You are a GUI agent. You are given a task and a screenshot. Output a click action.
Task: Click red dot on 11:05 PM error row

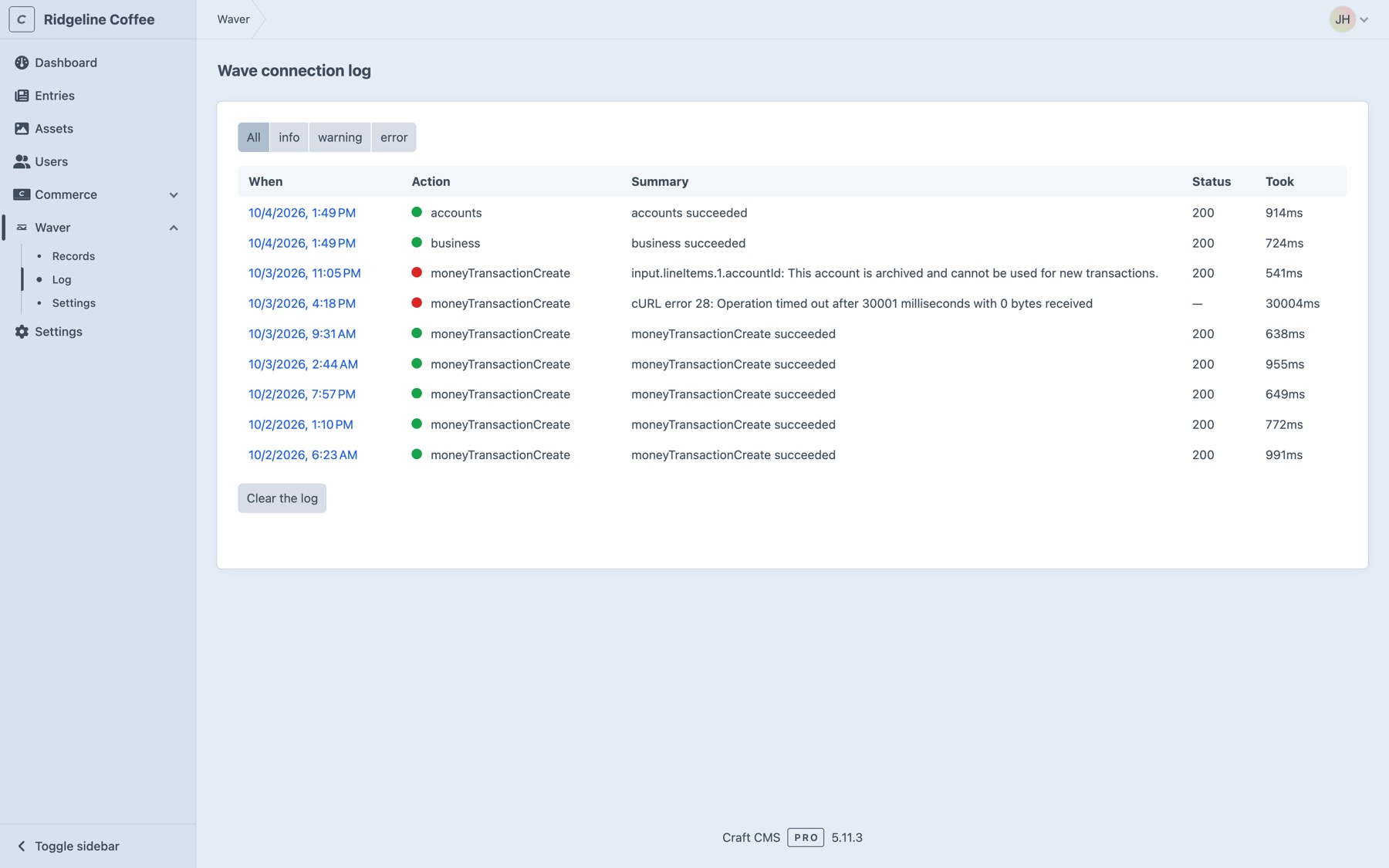(x=417, y=272)
